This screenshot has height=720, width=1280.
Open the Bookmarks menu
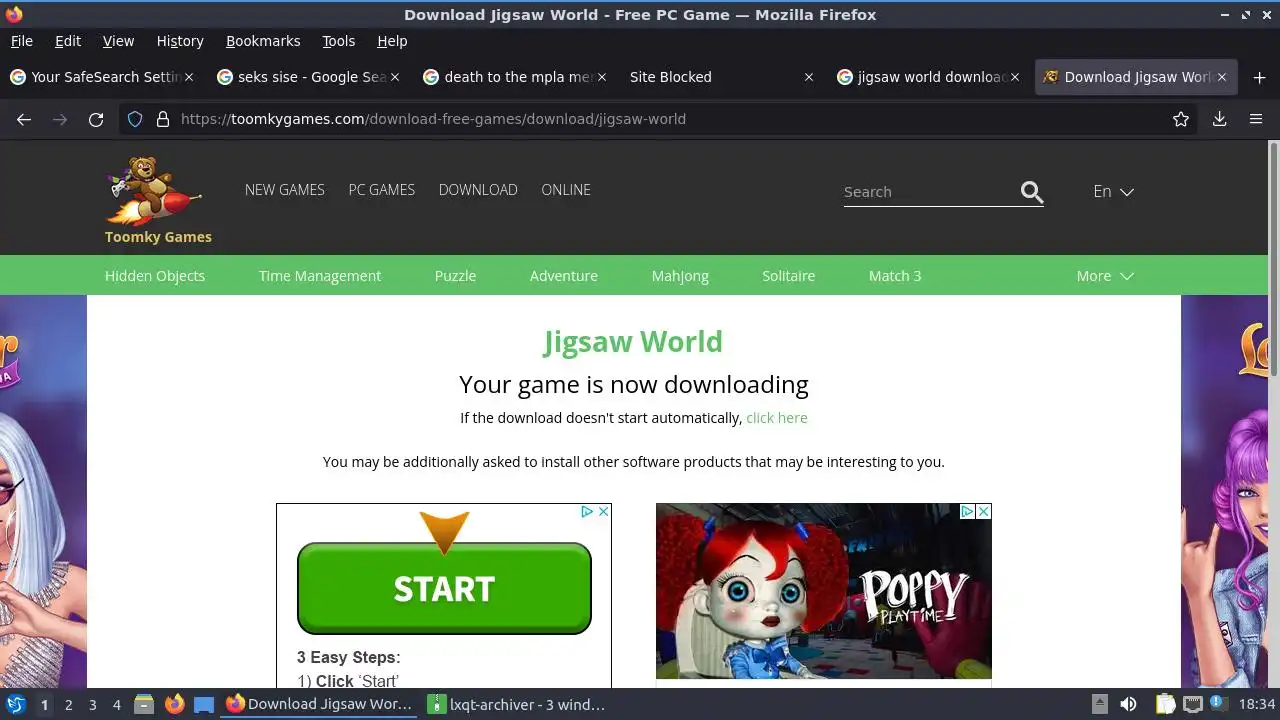263,41
